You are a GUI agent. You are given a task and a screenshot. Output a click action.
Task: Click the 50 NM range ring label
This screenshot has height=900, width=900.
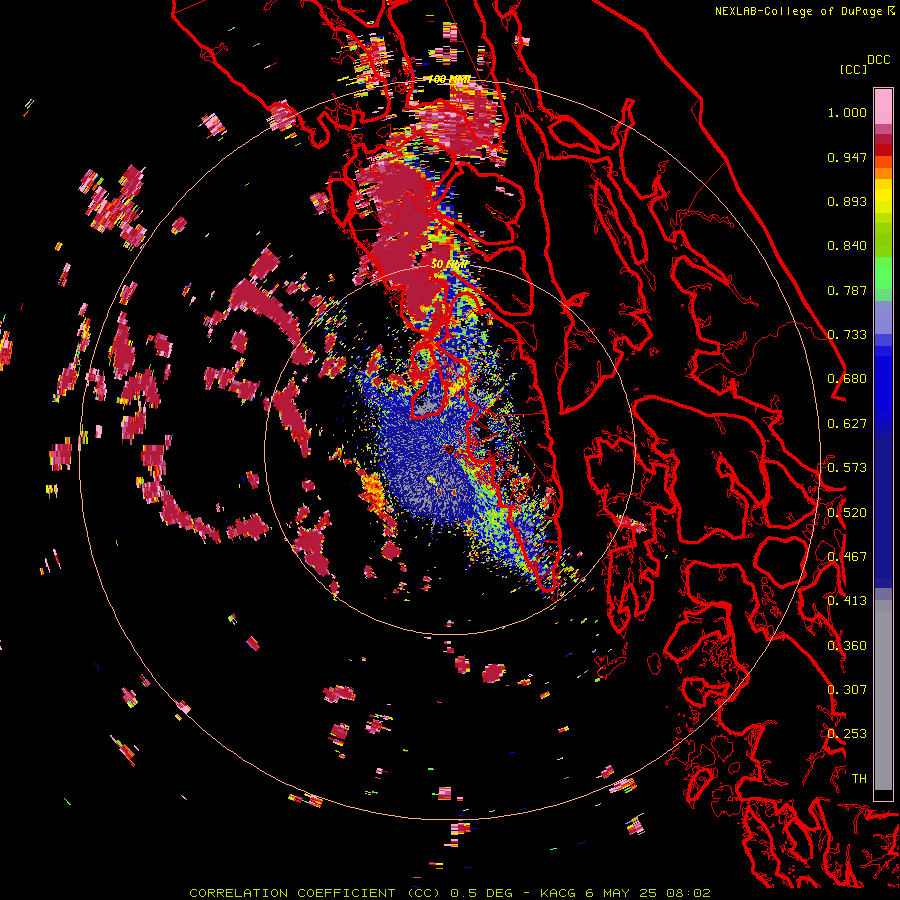pyautogui.click(x=449, y=264)
